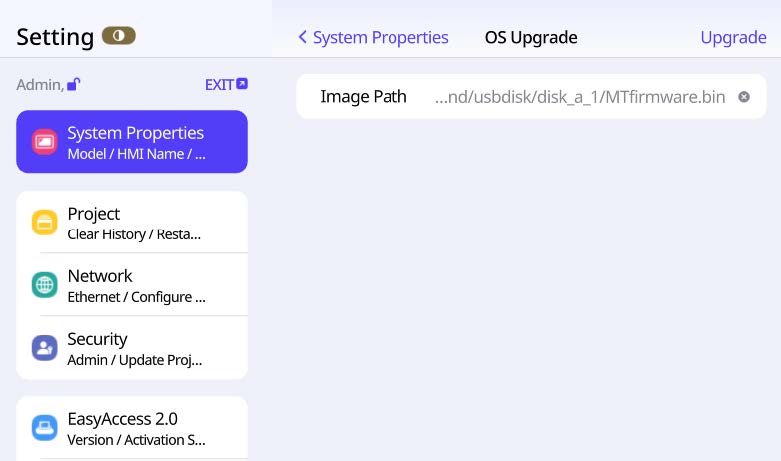Open the Network settings item

click(140, 285)
